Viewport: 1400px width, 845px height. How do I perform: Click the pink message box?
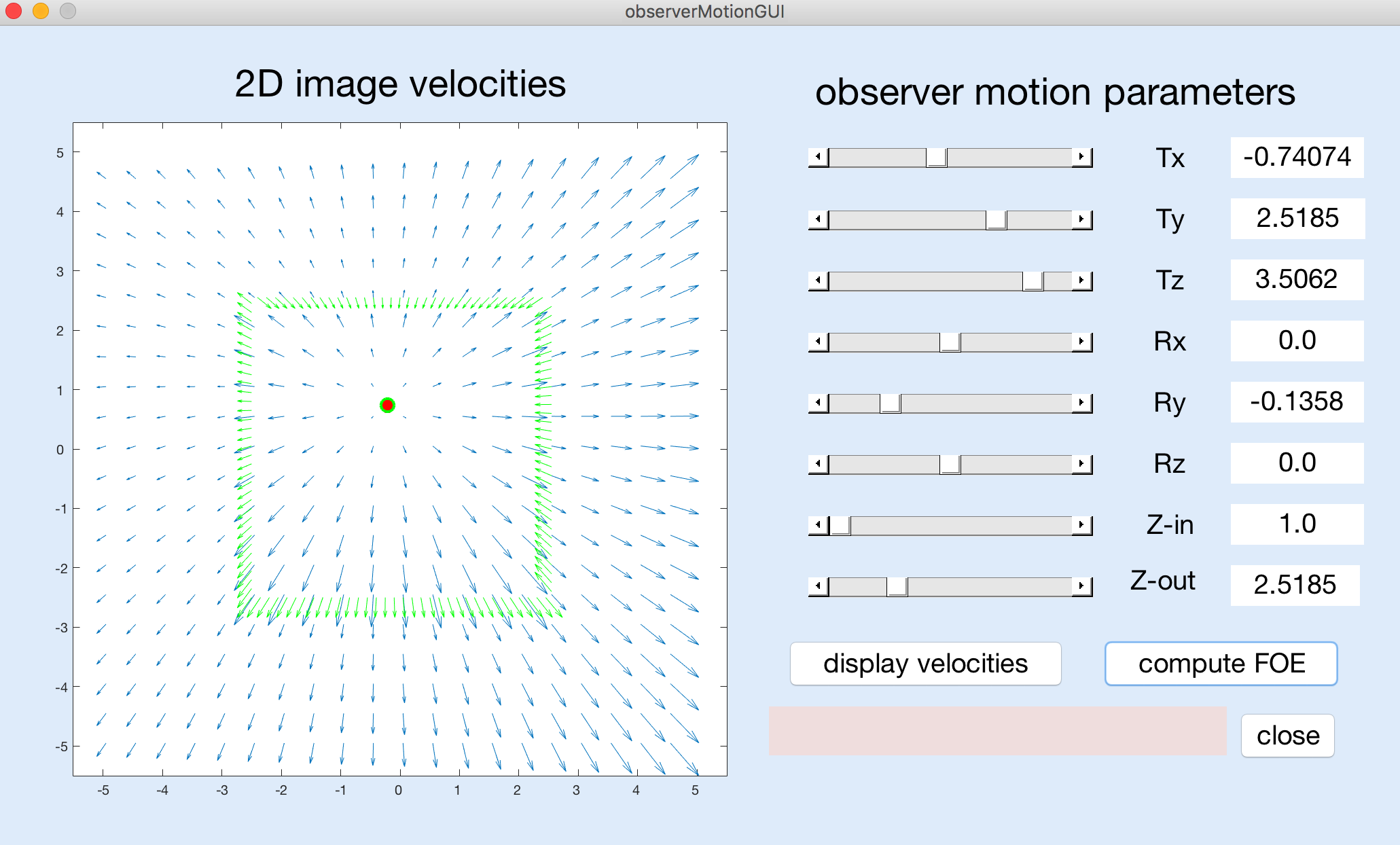(997, 730)
